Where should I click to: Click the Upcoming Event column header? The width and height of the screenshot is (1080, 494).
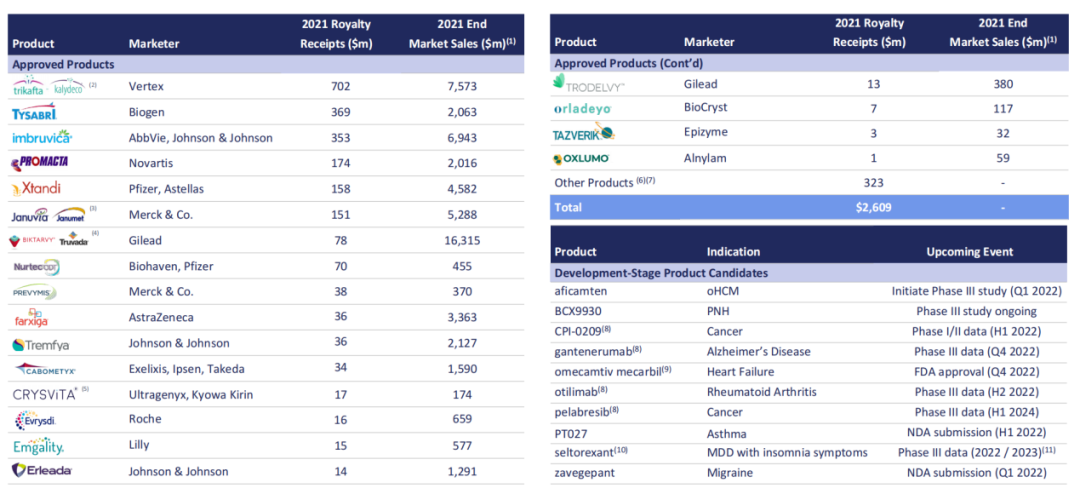pos(969,252)
